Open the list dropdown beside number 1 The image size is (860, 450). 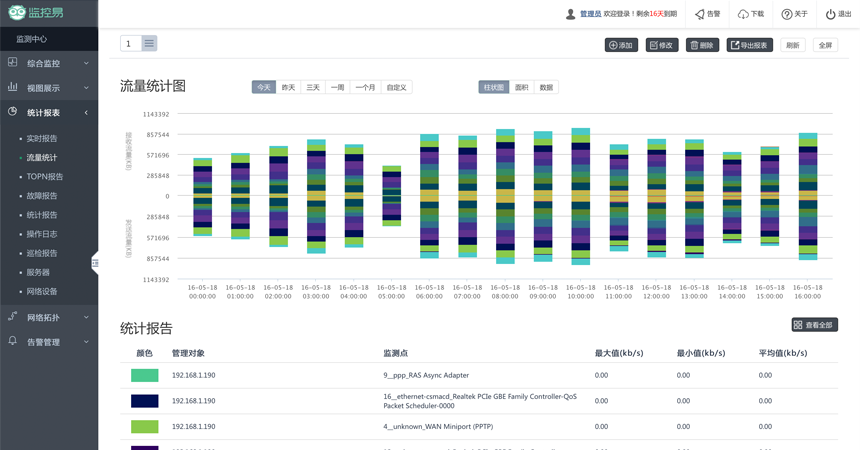149,44
